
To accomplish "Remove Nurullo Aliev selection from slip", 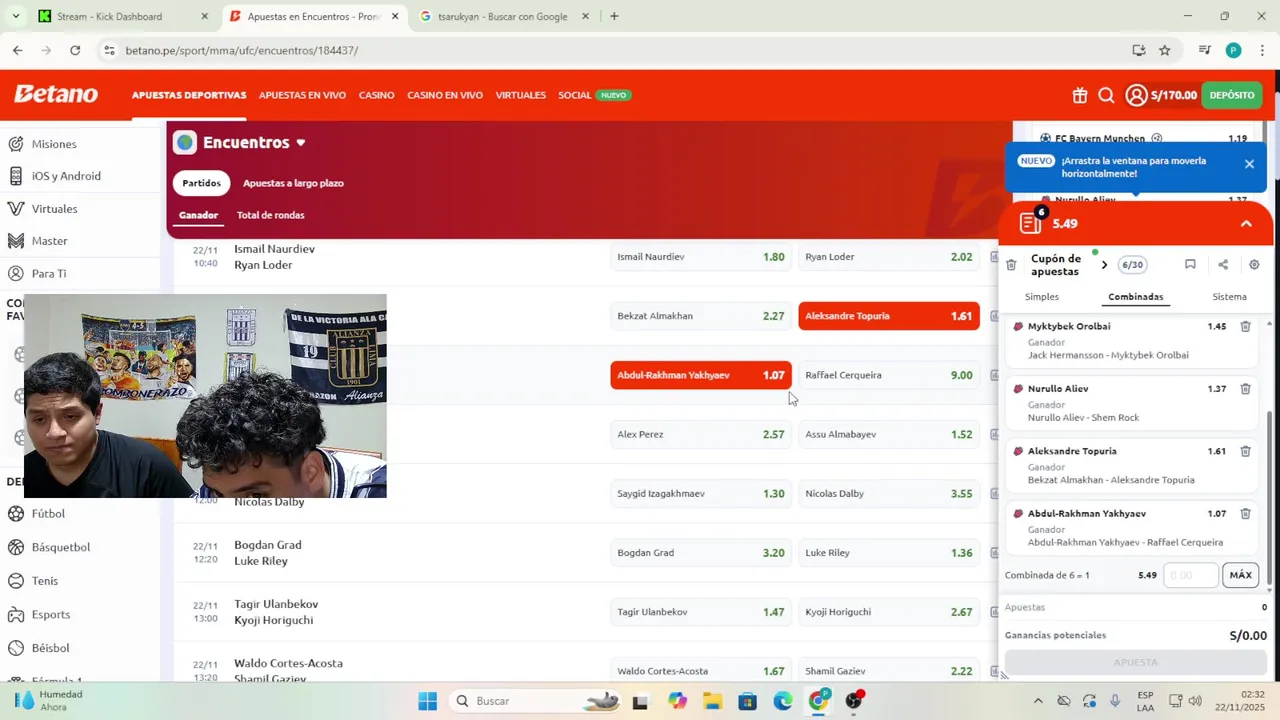I will (1245, 389).
